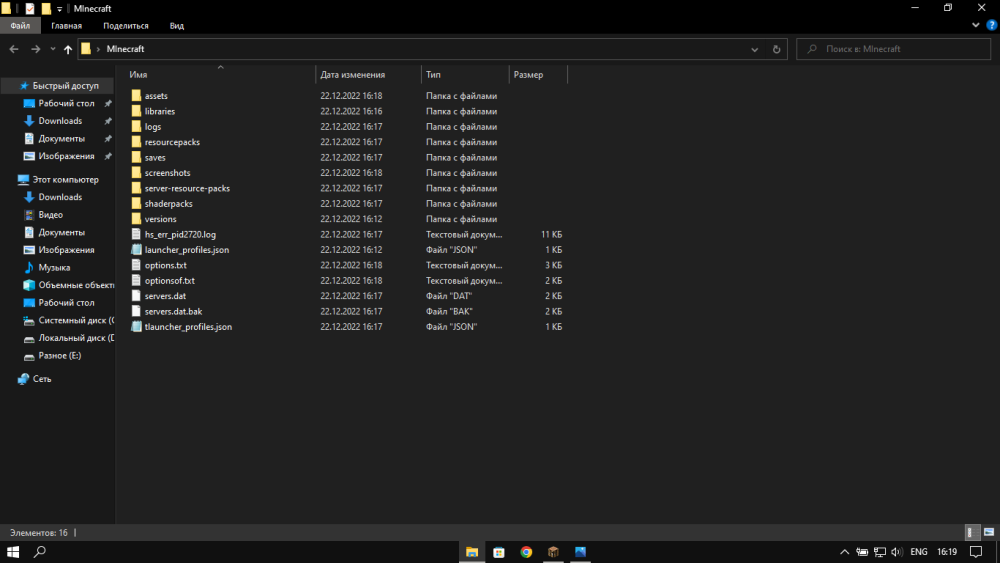This screenshot has width=1000, height=563.
Task: Open the Файл menu
Action: pos(20,26)
